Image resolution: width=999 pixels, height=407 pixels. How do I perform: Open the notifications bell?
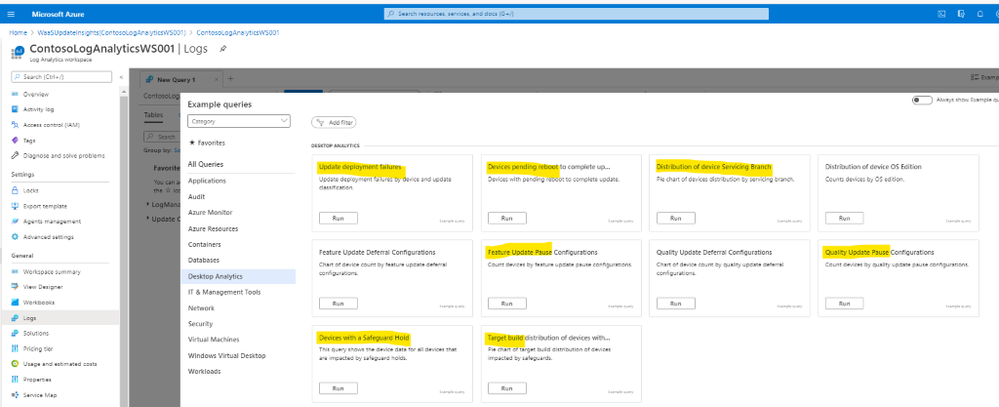click(x=980, y=14)
